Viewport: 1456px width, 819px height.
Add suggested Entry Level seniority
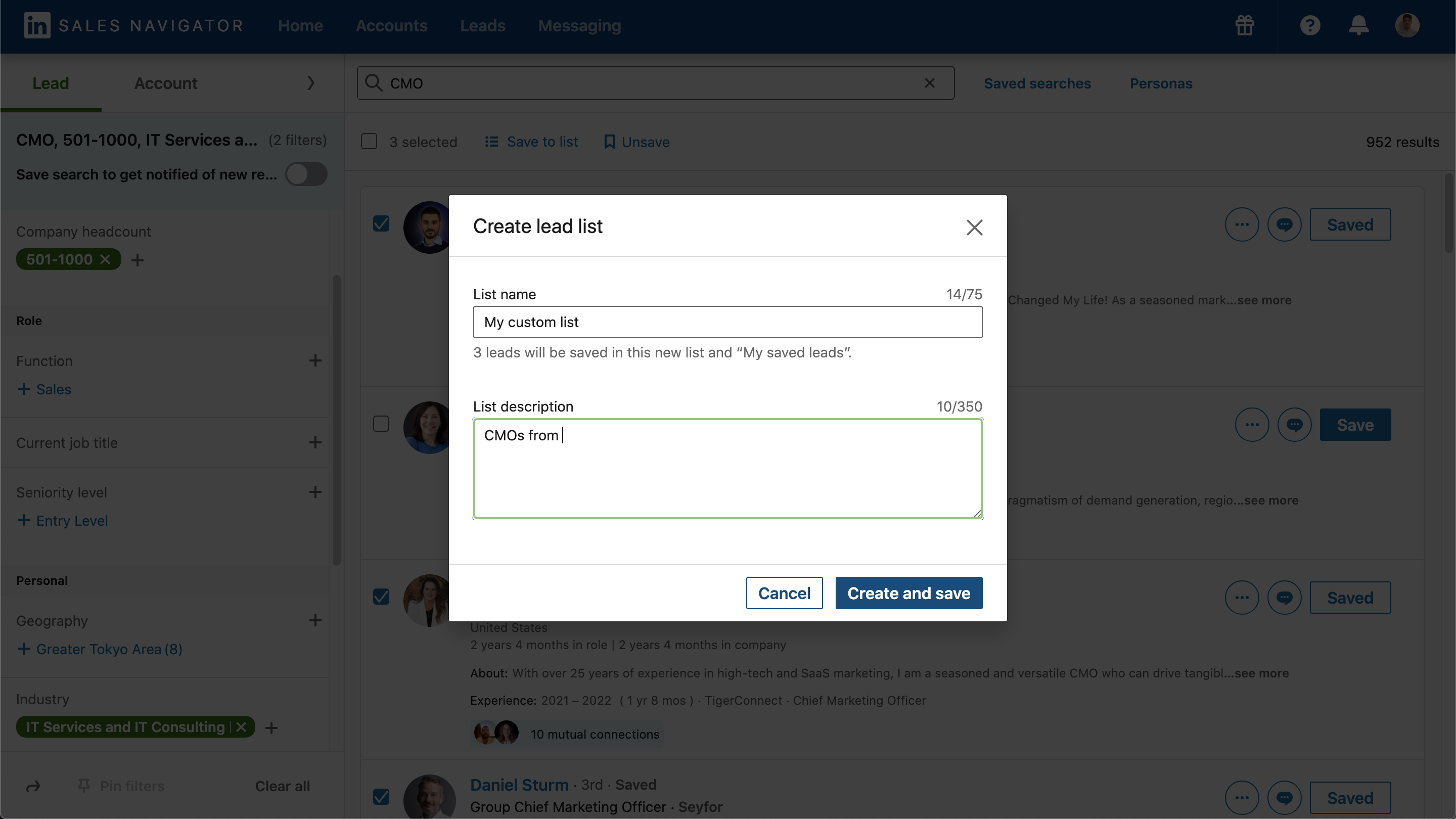(x=62, y=521)
